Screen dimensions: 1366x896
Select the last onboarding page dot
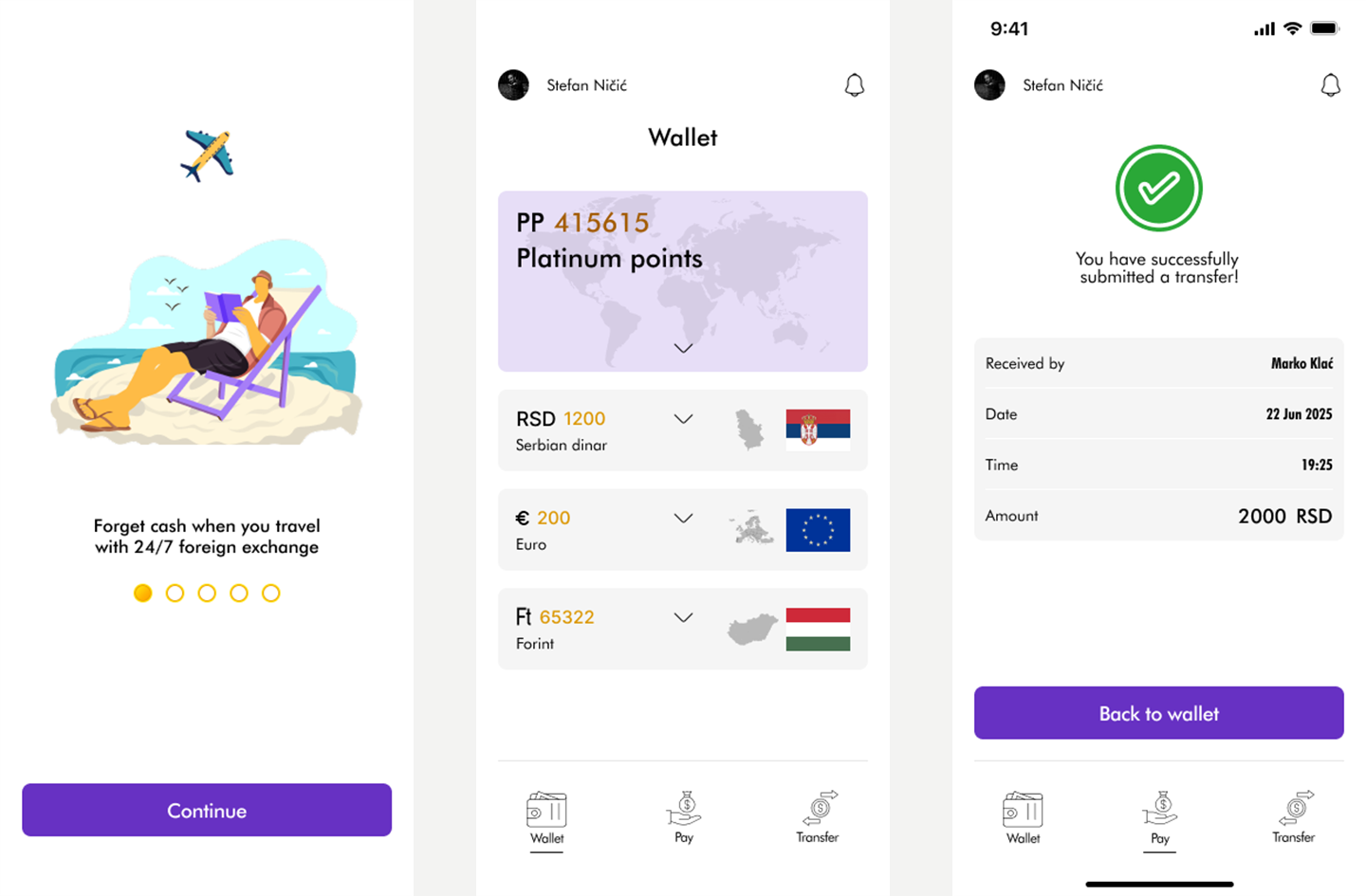point(271,593)
